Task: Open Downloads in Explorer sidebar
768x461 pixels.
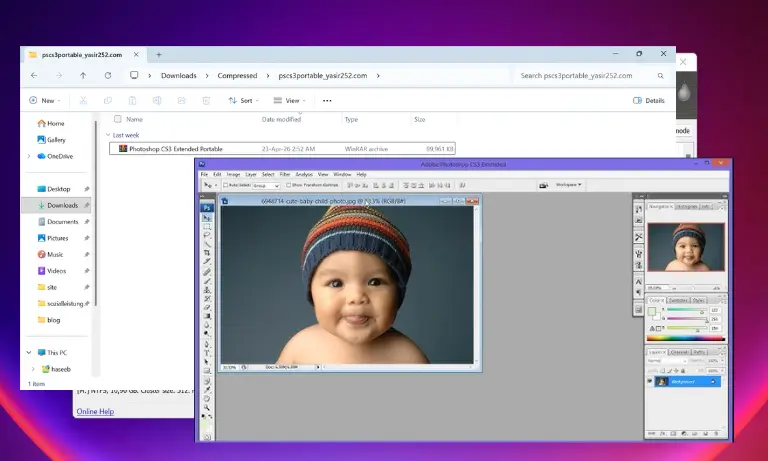Action: coord(57,205)
